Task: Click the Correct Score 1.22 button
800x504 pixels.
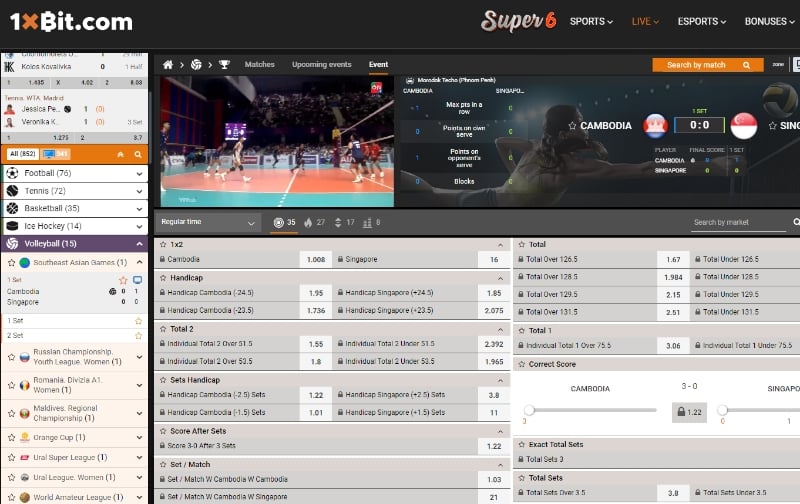Action: (689, 412)
